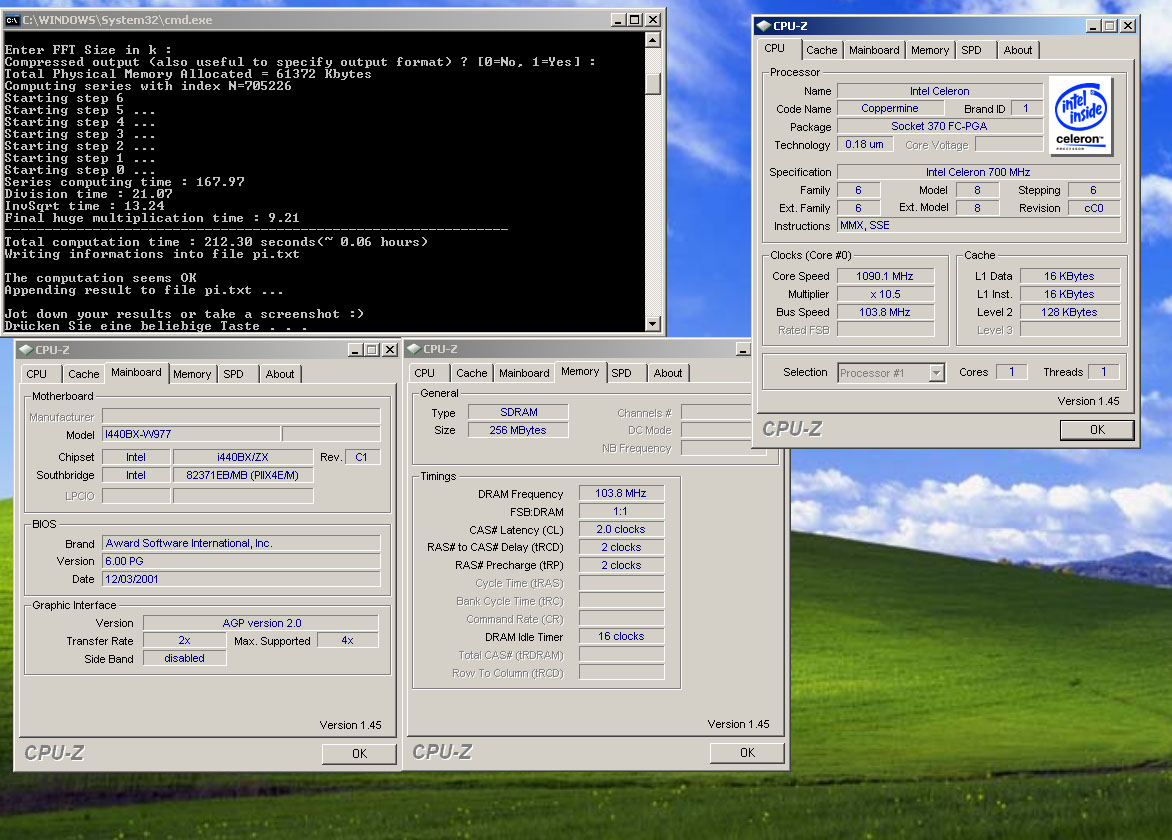The width and height of the screenshot is (1172, 840).
Task: Click the cmd scrollbar down arrow
Action: tap(653, 324)
